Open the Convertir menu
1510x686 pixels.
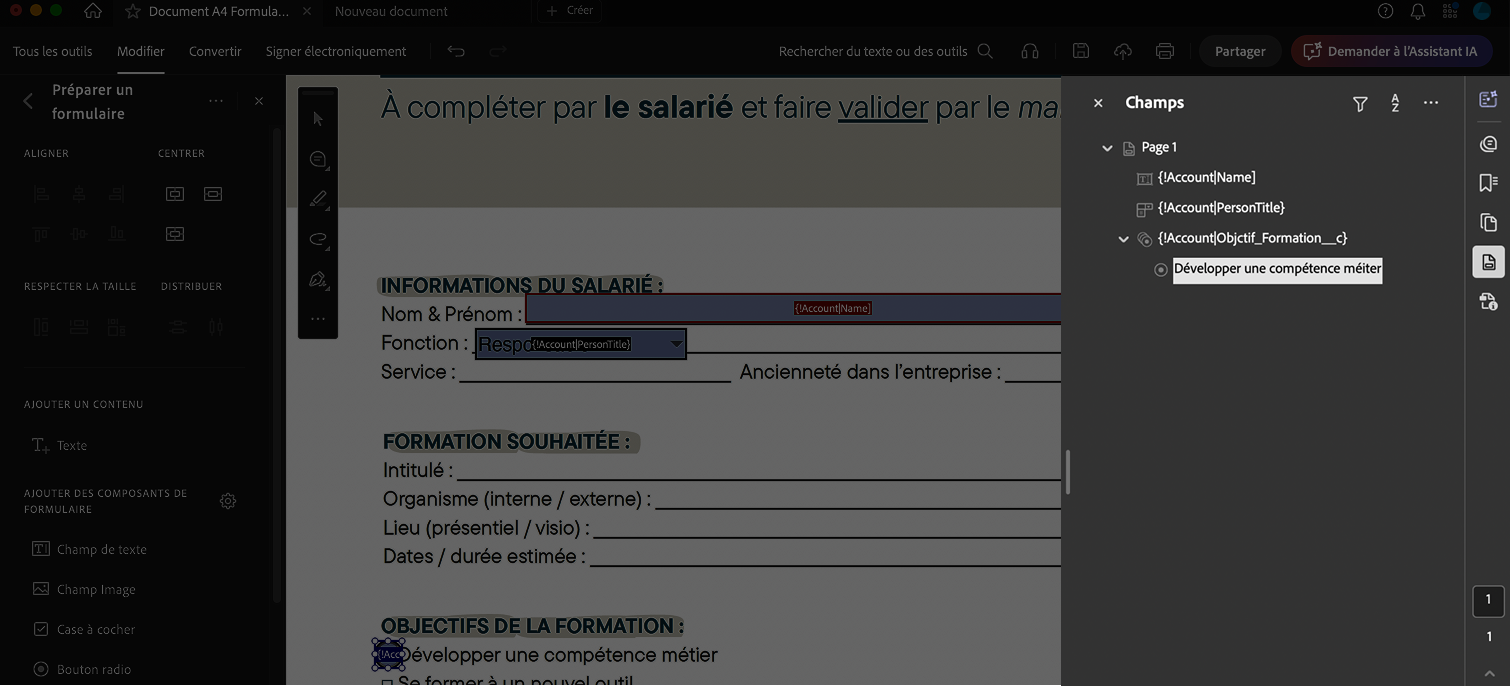215,51
